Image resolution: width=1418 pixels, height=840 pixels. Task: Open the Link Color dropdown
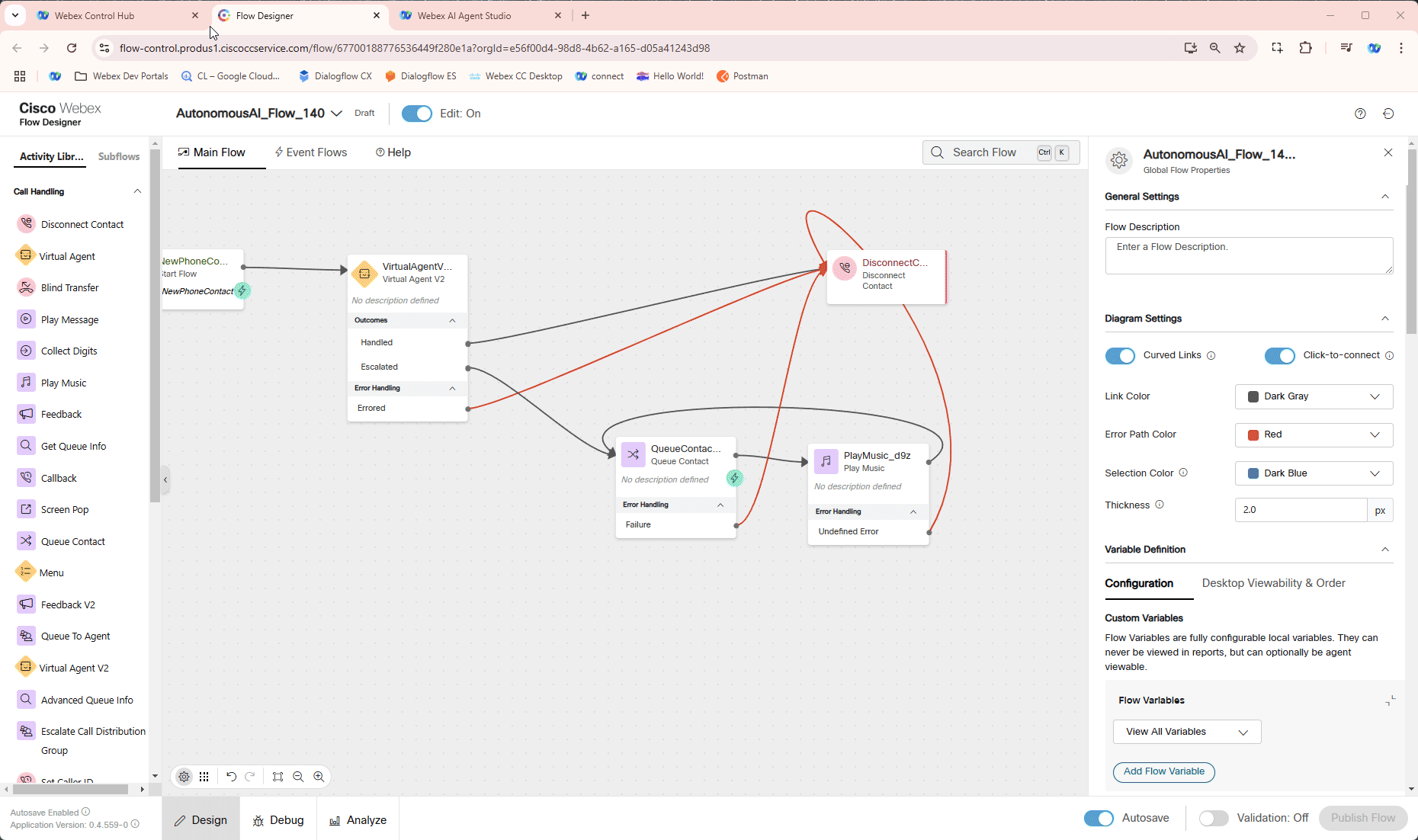(x=1314, y=396)
